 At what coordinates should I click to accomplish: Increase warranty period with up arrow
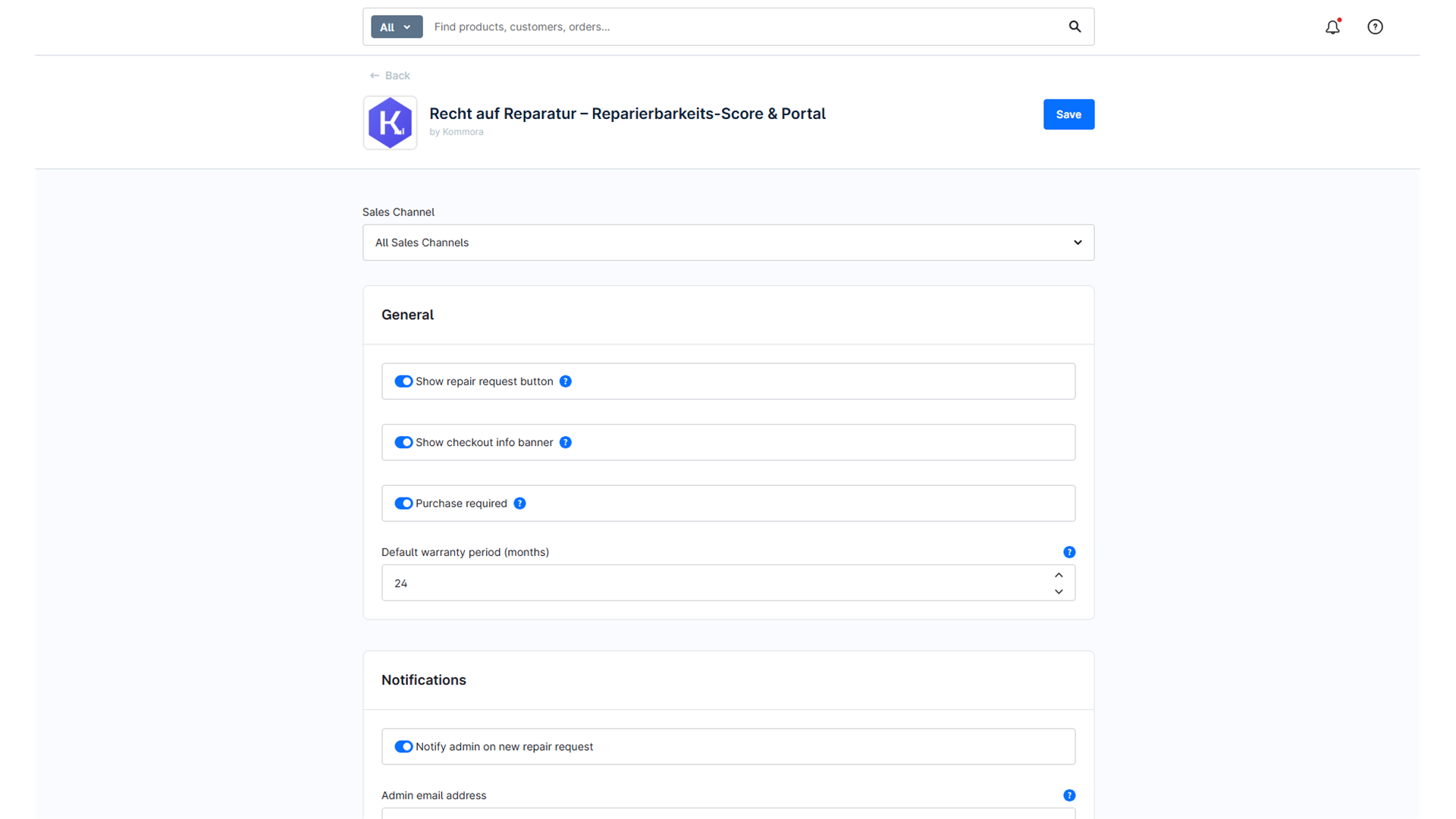coord(1059,575)
